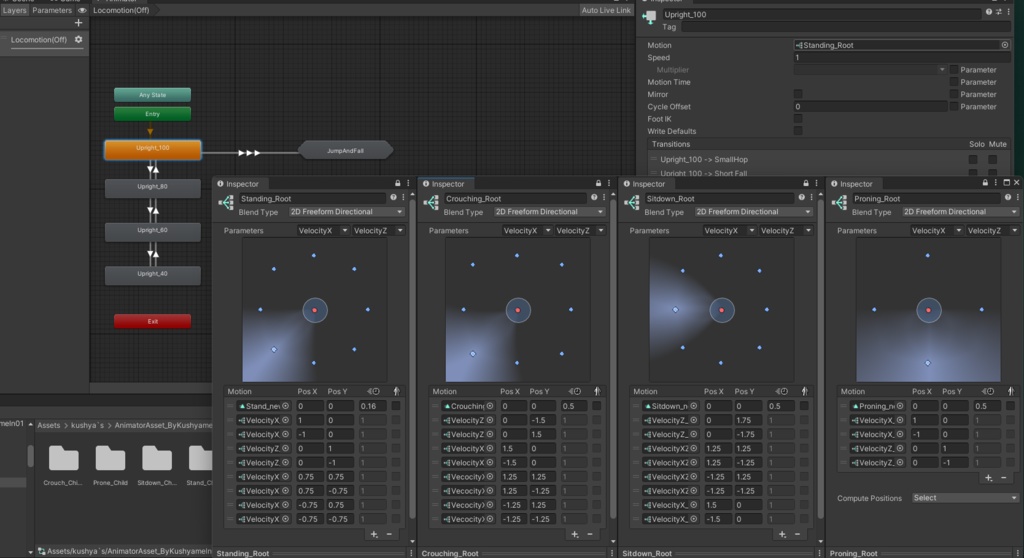
Task: Toggle the Mirror checkbox
Action: (x=798, y=94)
